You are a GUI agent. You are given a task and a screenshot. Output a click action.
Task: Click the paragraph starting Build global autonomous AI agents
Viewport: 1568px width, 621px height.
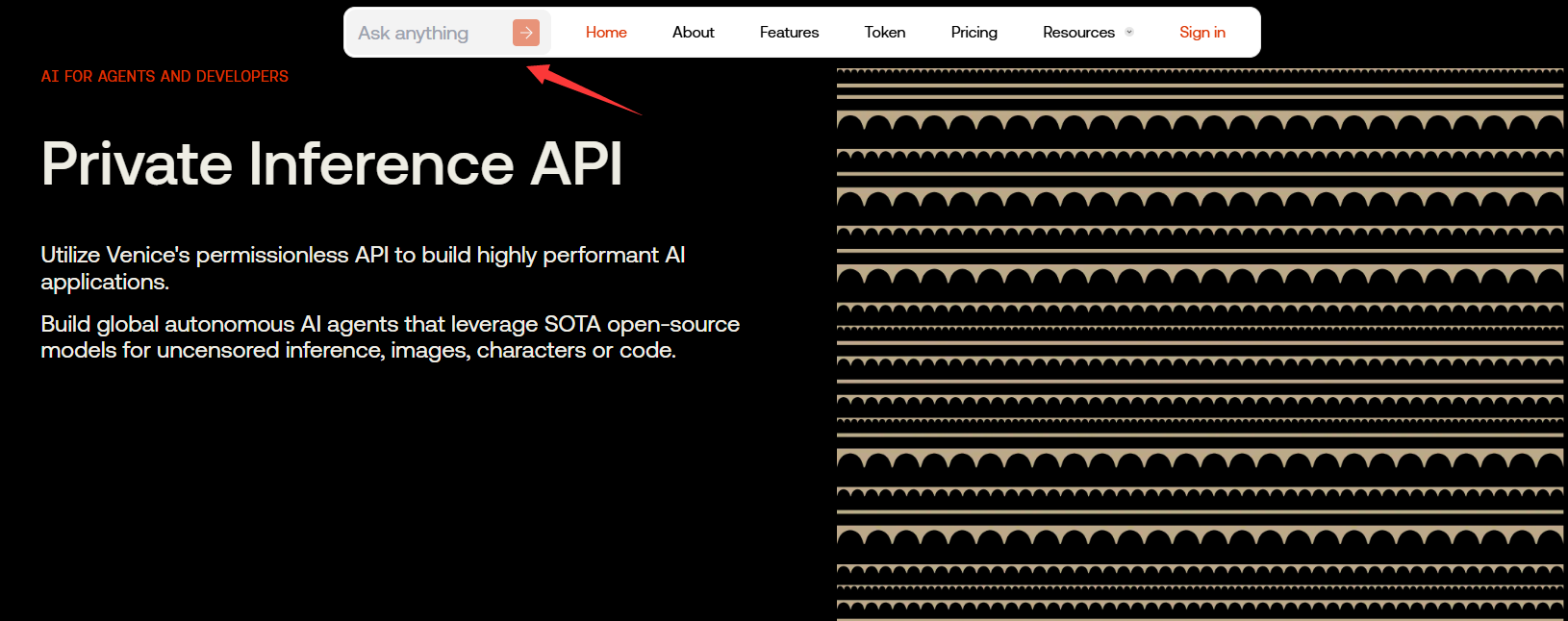pyautogui.click(x=390, y=337)
